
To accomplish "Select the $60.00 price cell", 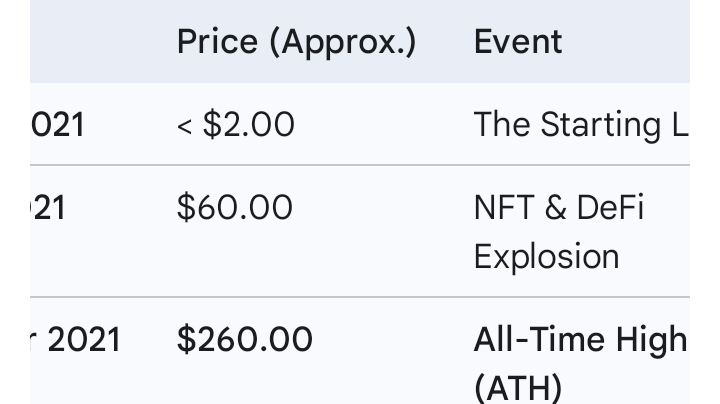I will 235,208.
